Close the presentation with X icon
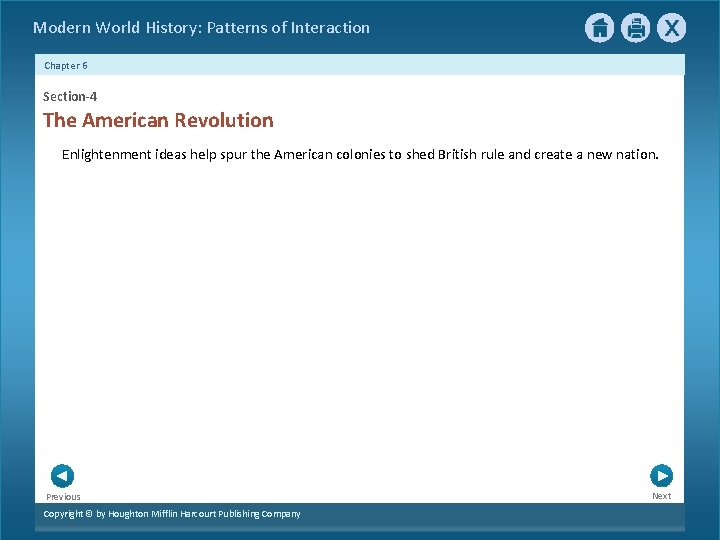This screenshot has width=720, height=540. [x=671, y=28]
